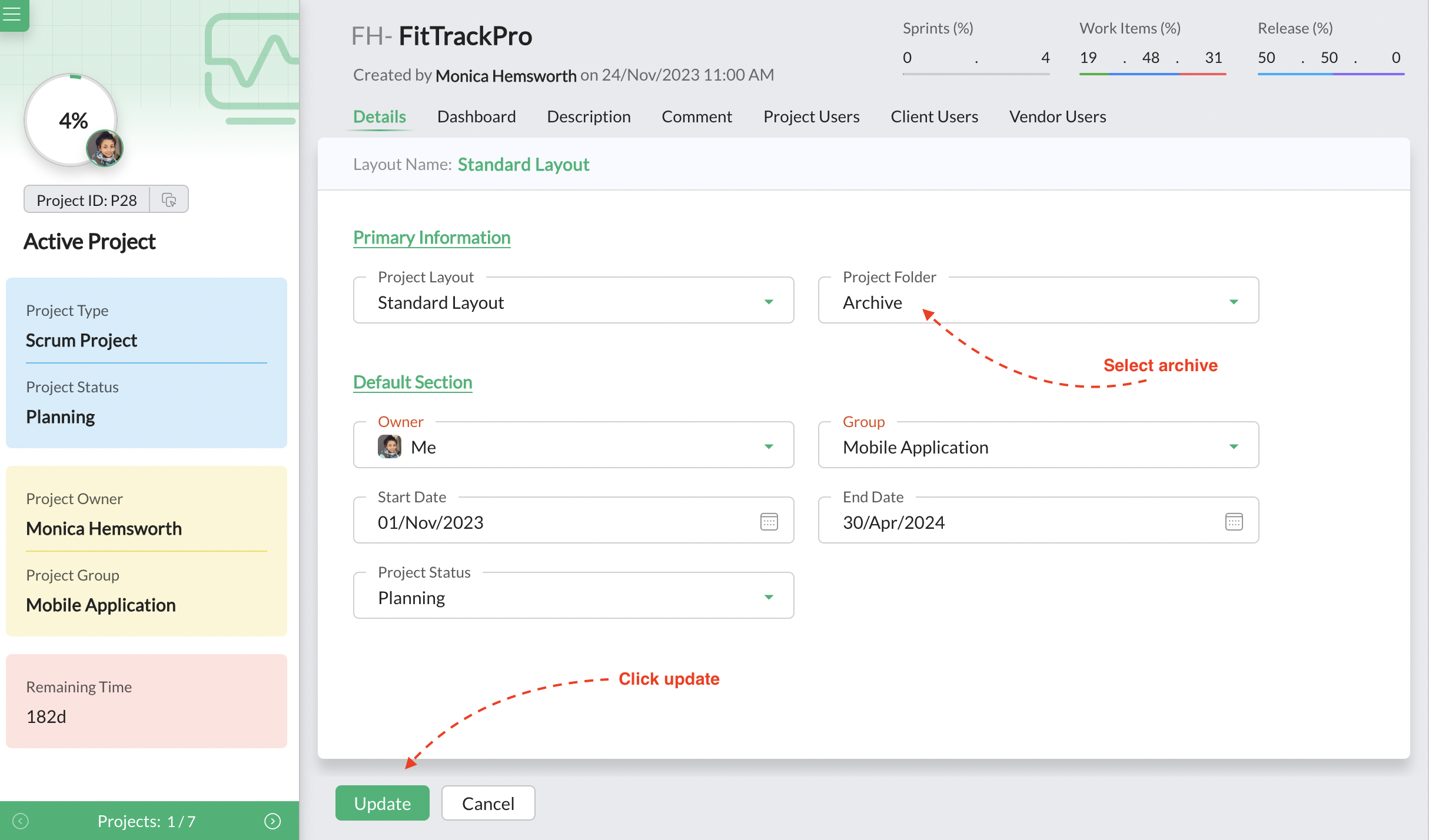1429x840 pixels.
Task: Click sidebar Project Status Planning value
Action: tap(60, 417)
